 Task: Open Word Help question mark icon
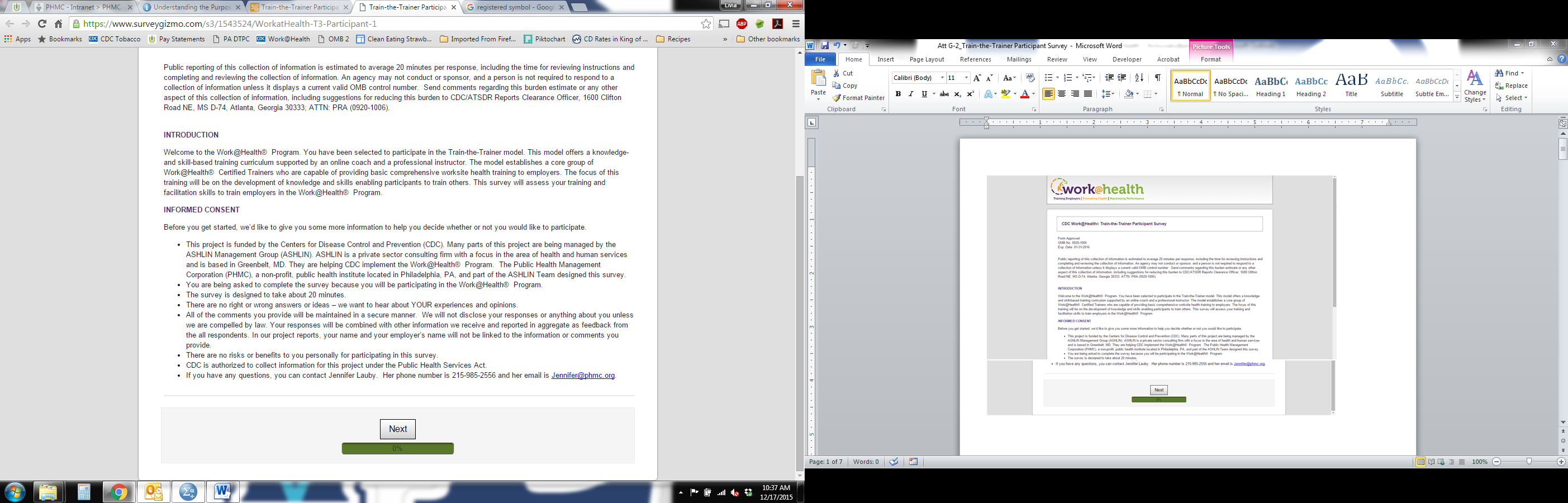[1562, 59]
